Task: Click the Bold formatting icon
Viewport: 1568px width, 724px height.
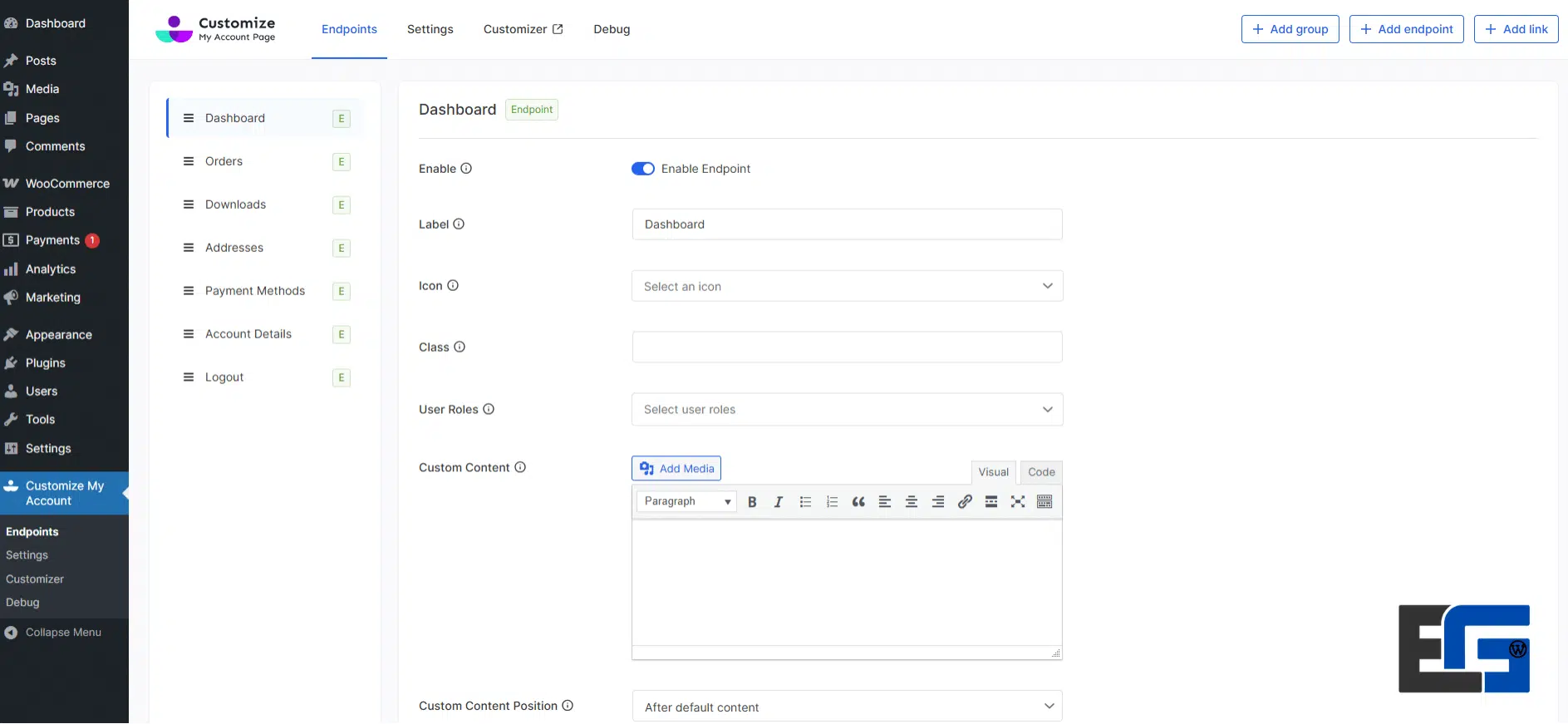Action: [x=752, y=502]
